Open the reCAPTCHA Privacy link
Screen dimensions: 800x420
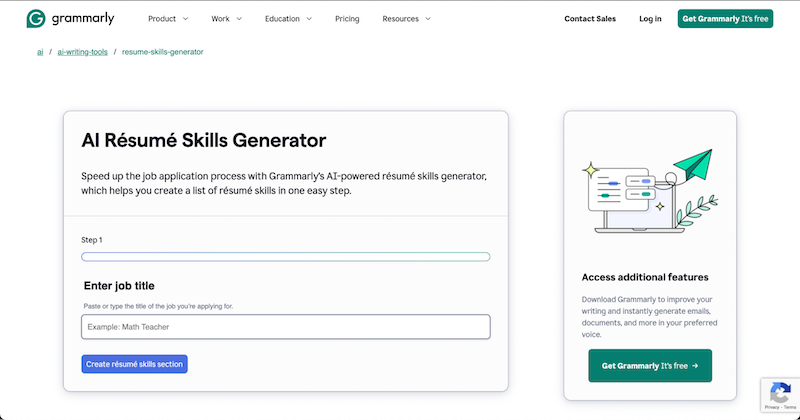click(x=771, y=407)
